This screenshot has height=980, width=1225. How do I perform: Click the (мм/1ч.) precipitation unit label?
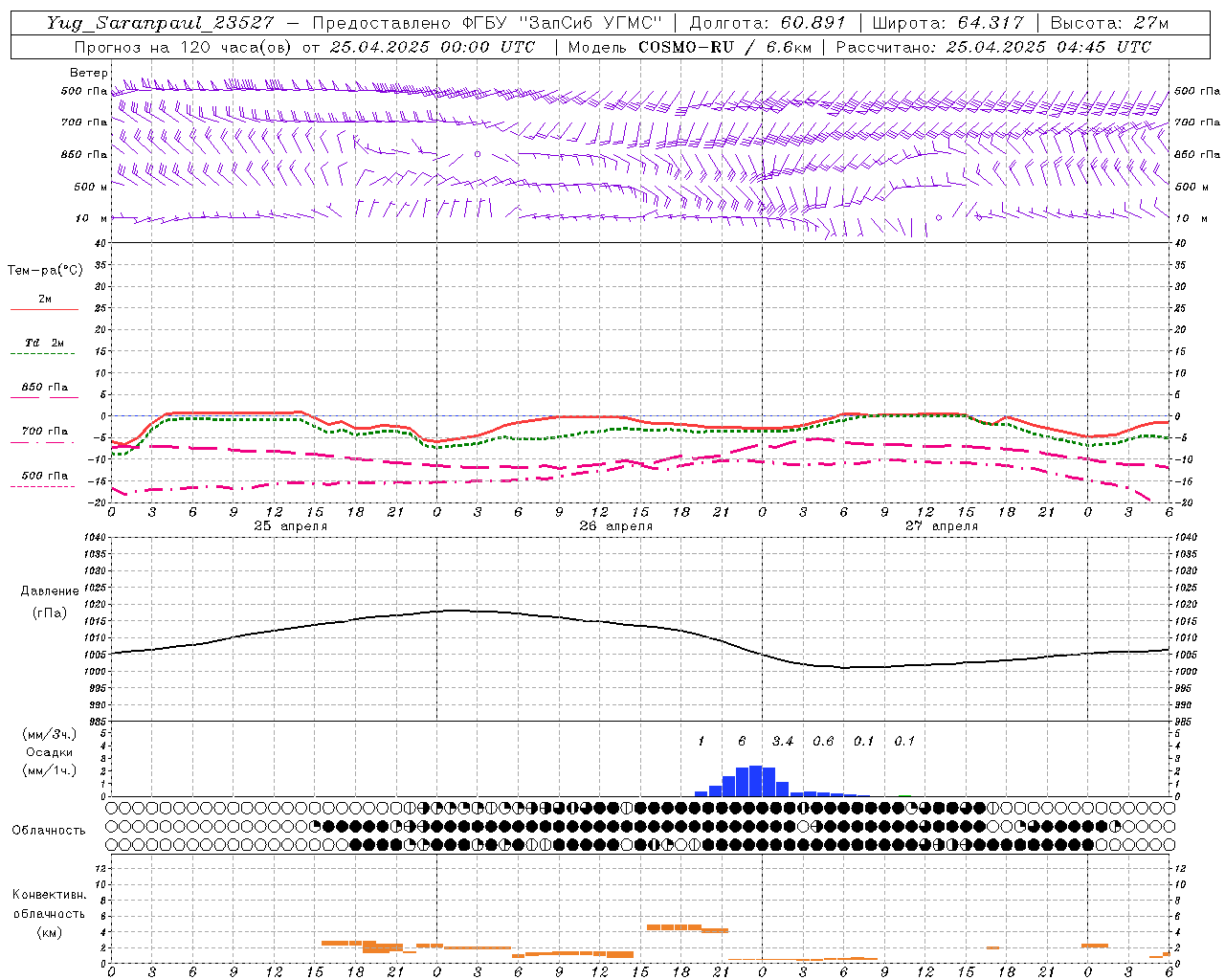coord(50,770)
